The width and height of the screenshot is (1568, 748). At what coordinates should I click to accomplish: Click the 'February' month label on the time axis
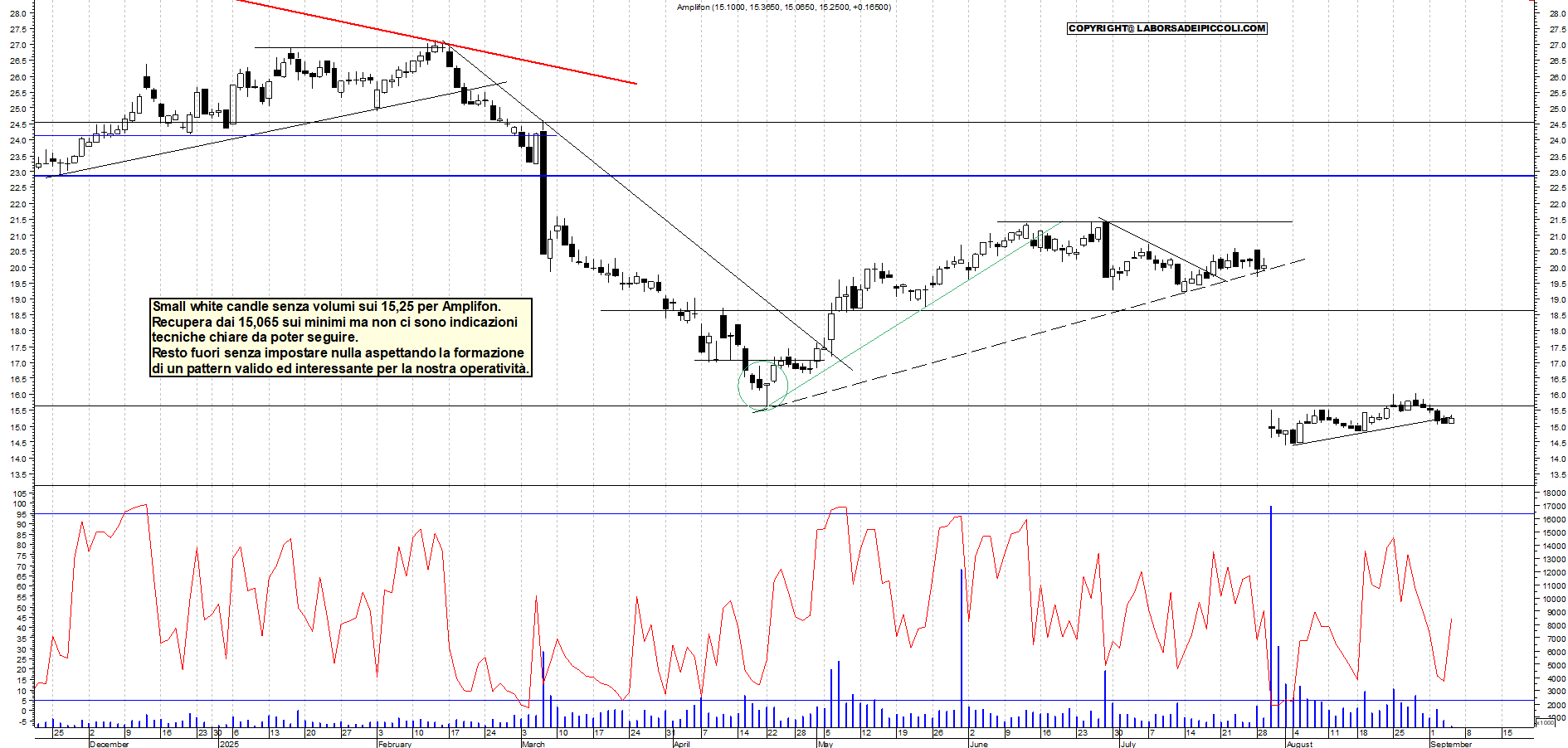(394, 744)
